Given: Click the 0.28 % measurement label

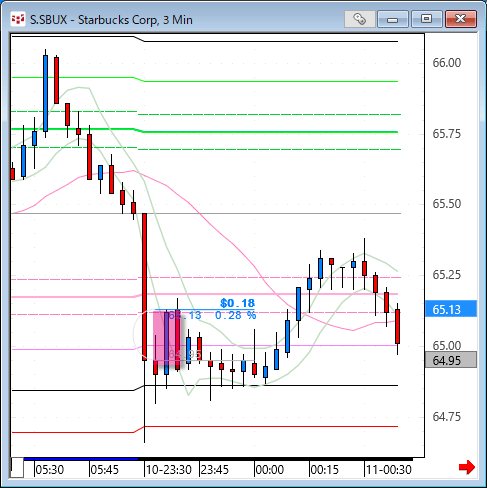Looking at the screenshot, I should click(236, 315).
